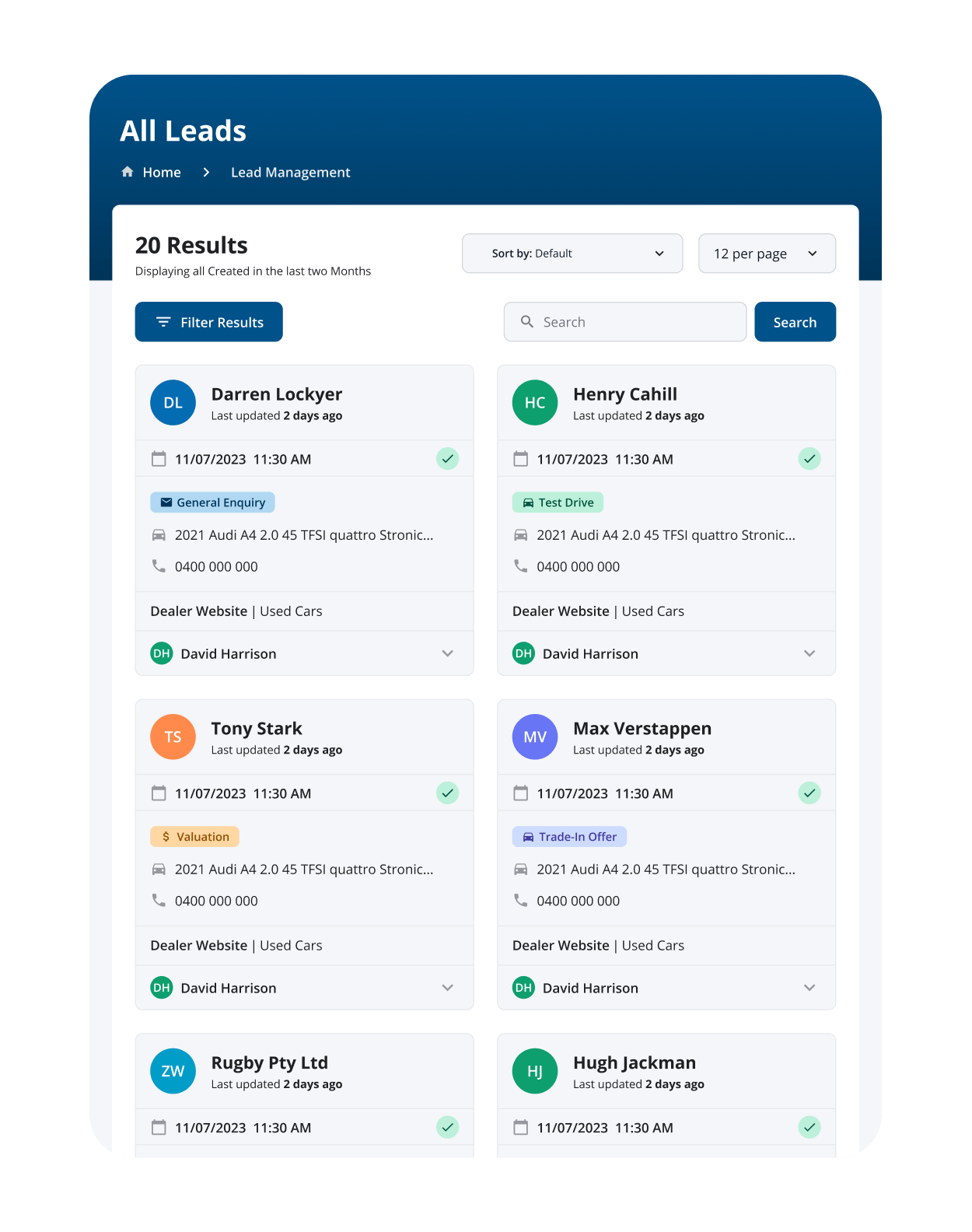Click the DL avatar for Darren Lockyer
The image size is (972, 1232).
(x=173, y=403)
